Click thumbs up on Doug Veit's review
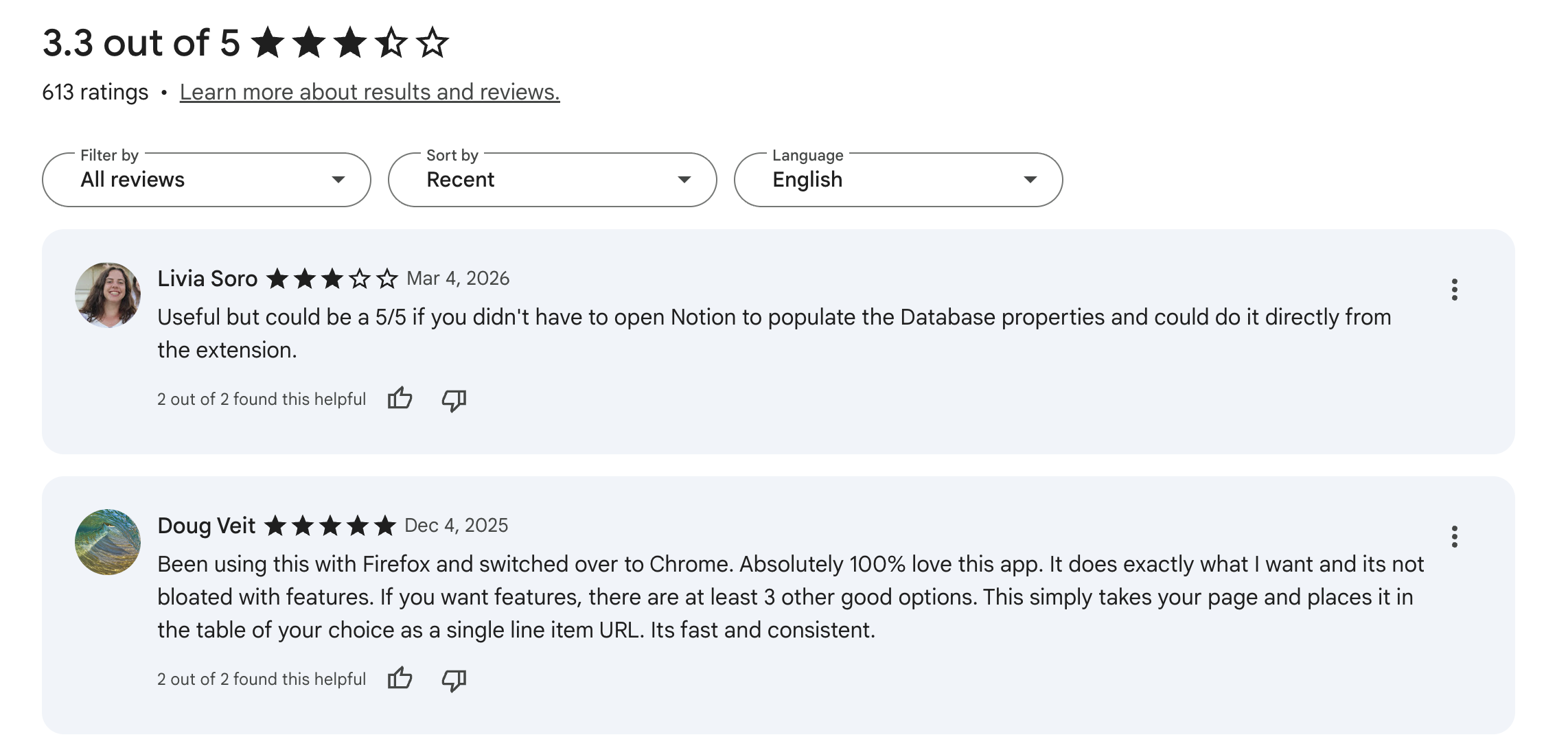The height and width of the screenshot is (748, 1568). tap(401, 678)
